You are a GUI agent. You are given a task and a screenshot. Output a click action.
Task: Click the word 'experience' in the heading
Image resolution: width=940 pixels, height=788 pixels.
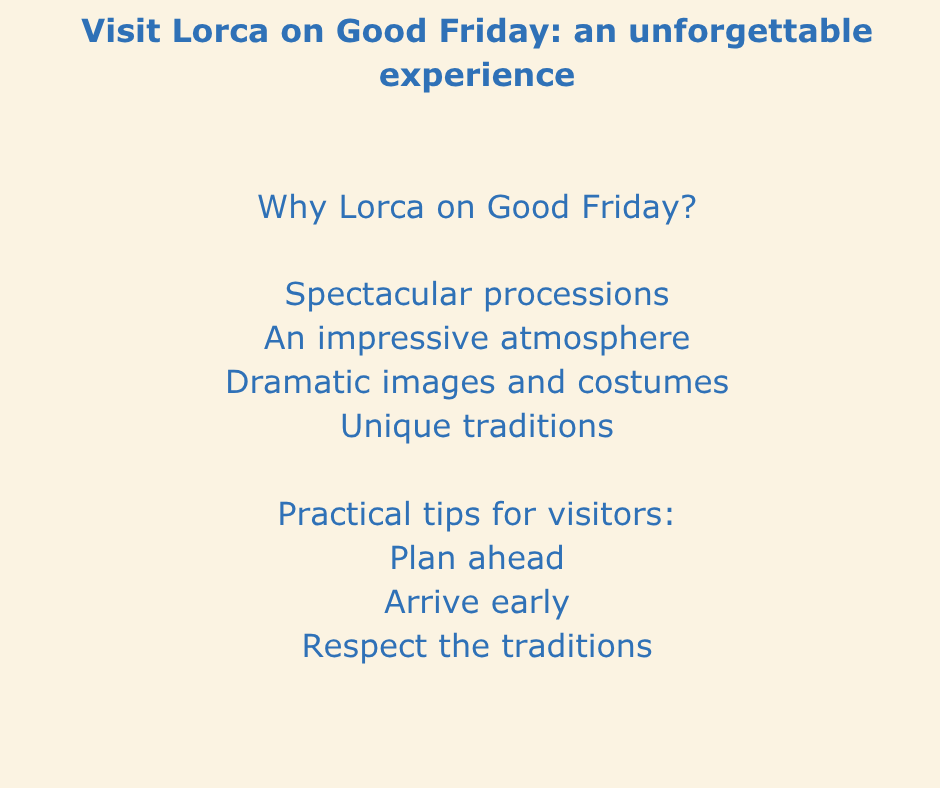[x=477, y=76]
